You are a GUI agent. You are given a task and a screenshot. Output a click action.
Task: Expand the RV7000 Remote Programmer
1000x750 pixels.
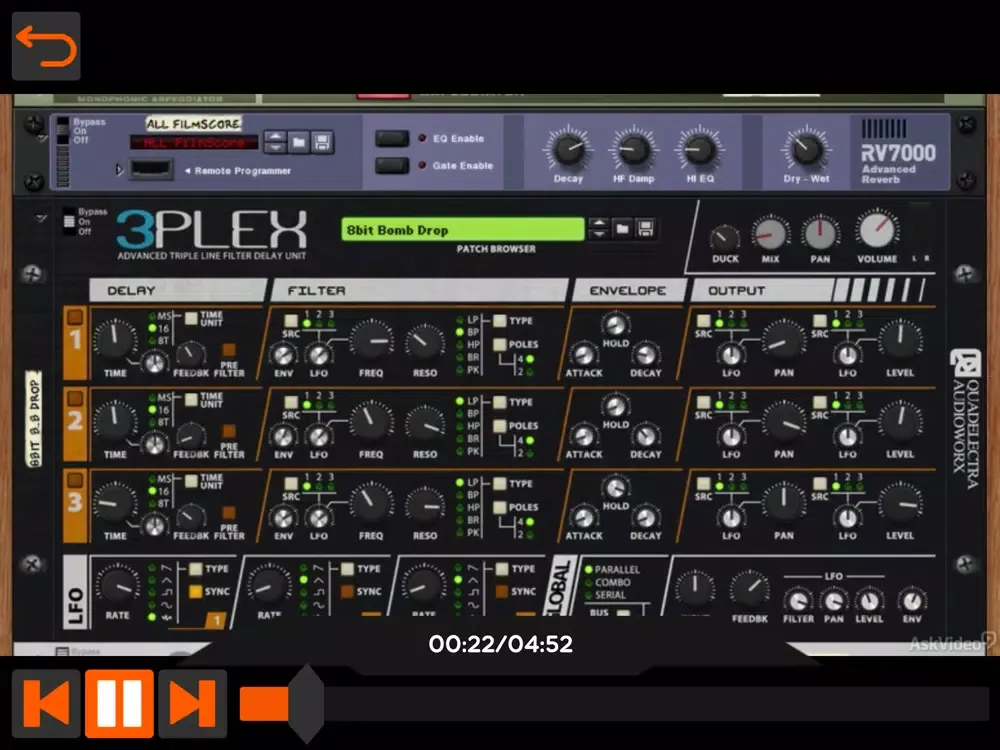point(119,170)
